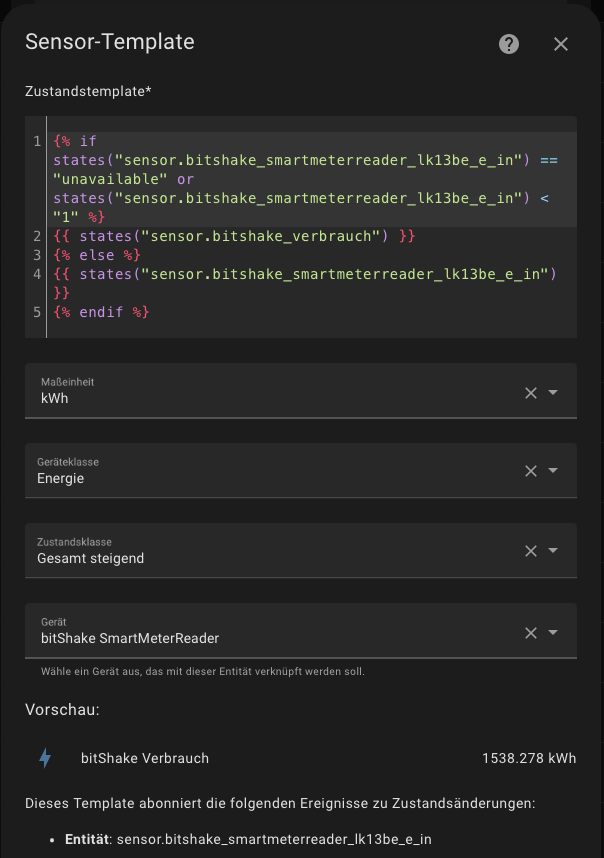Click the 1538.278 kWh preview value

point(529,758)
